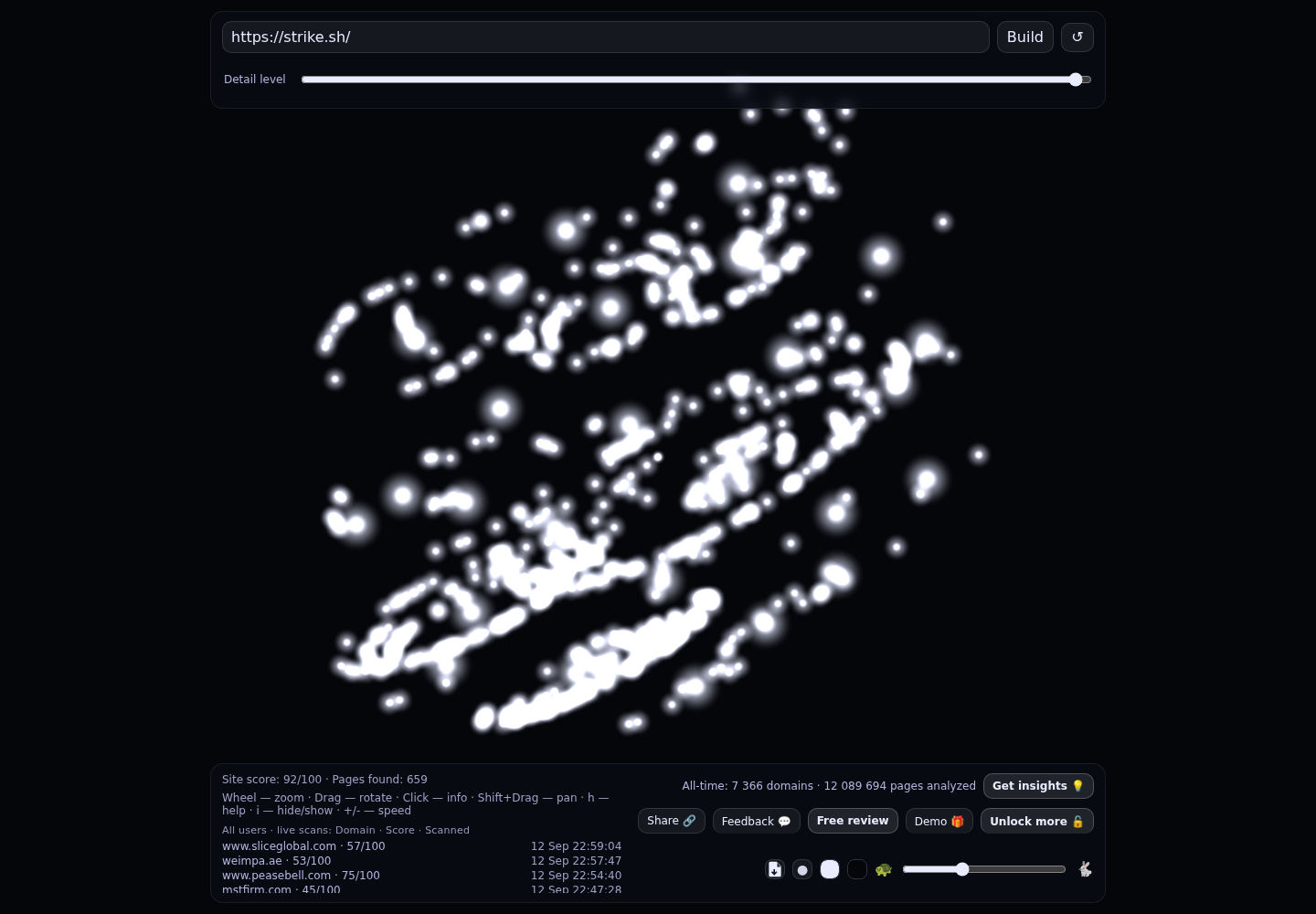The height and width of the screenshot is (914, 1316).
Task: Launch the Demo button
Action: coord(939,821)
